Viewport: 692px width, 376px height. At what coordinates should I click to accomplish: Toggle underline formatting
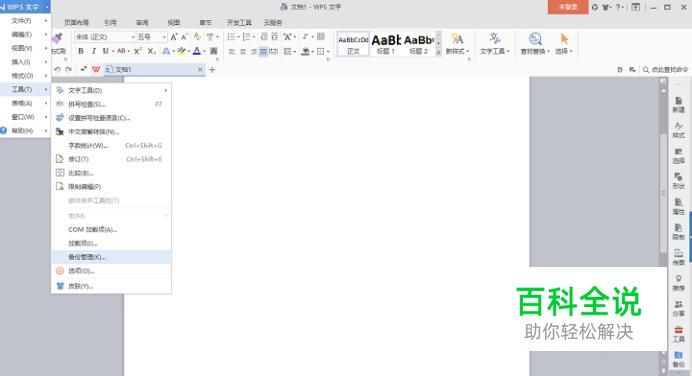tap(105, 51)
